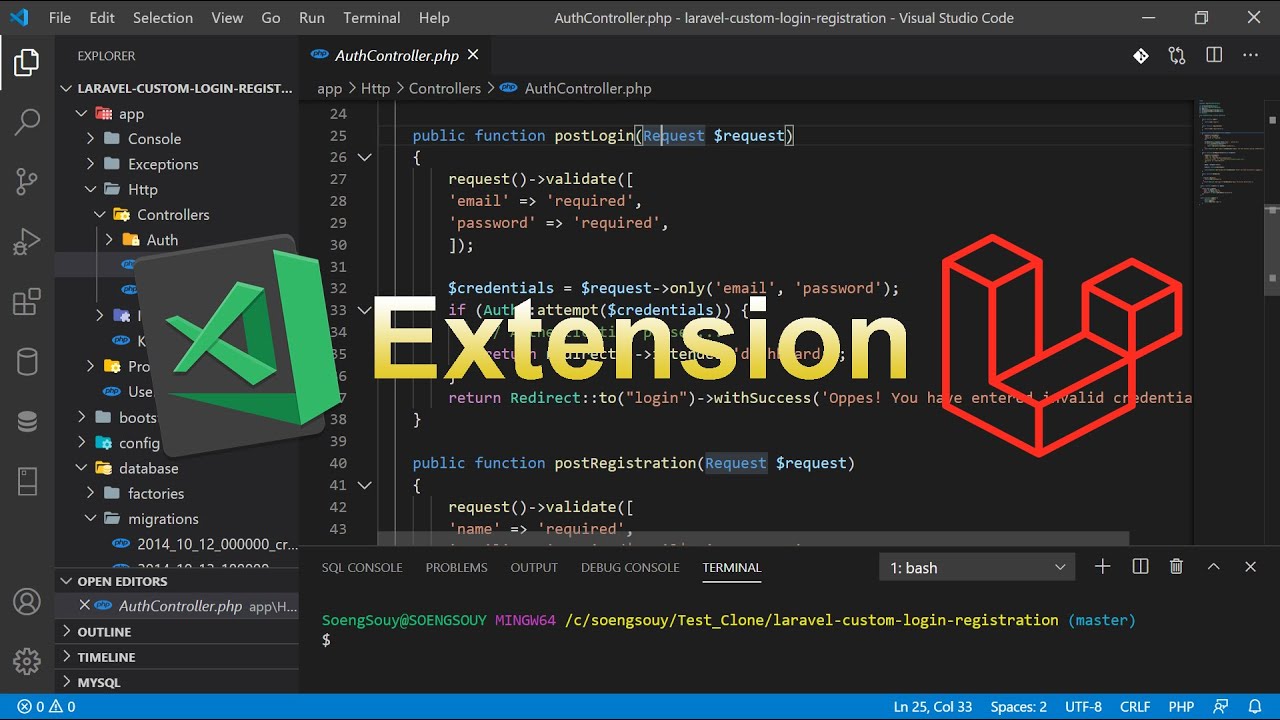The width and height of the screenshot is (1280, 720).
Task: Open the File menu
Action: tap(59, 18)
